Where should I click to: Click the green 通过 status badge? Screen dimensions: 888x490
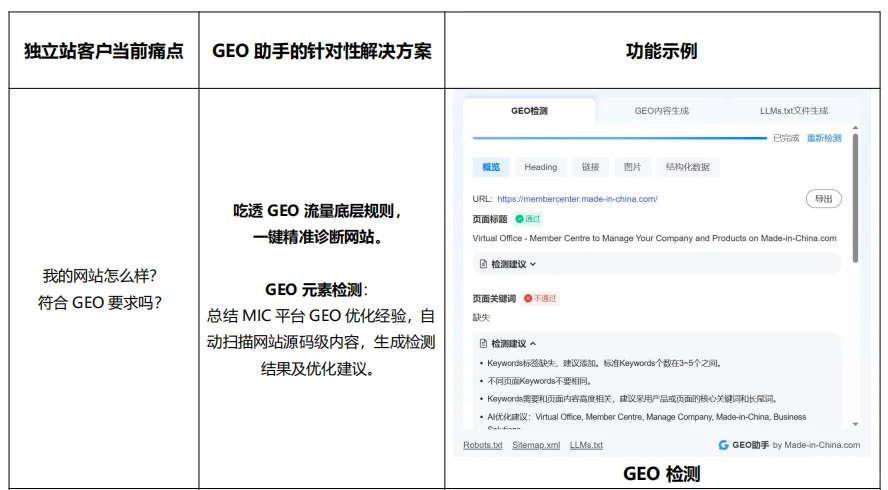click(528, 219)
